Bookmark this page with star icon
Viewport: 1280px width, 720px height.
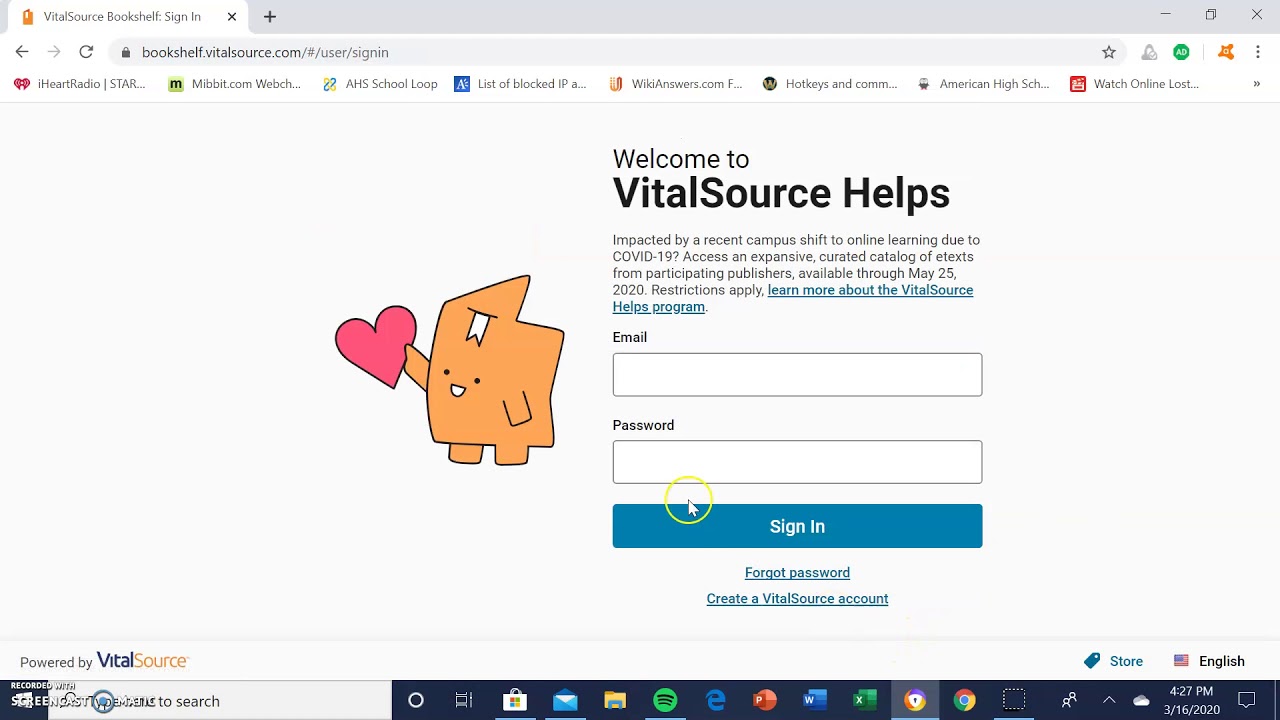(1108, 52)
